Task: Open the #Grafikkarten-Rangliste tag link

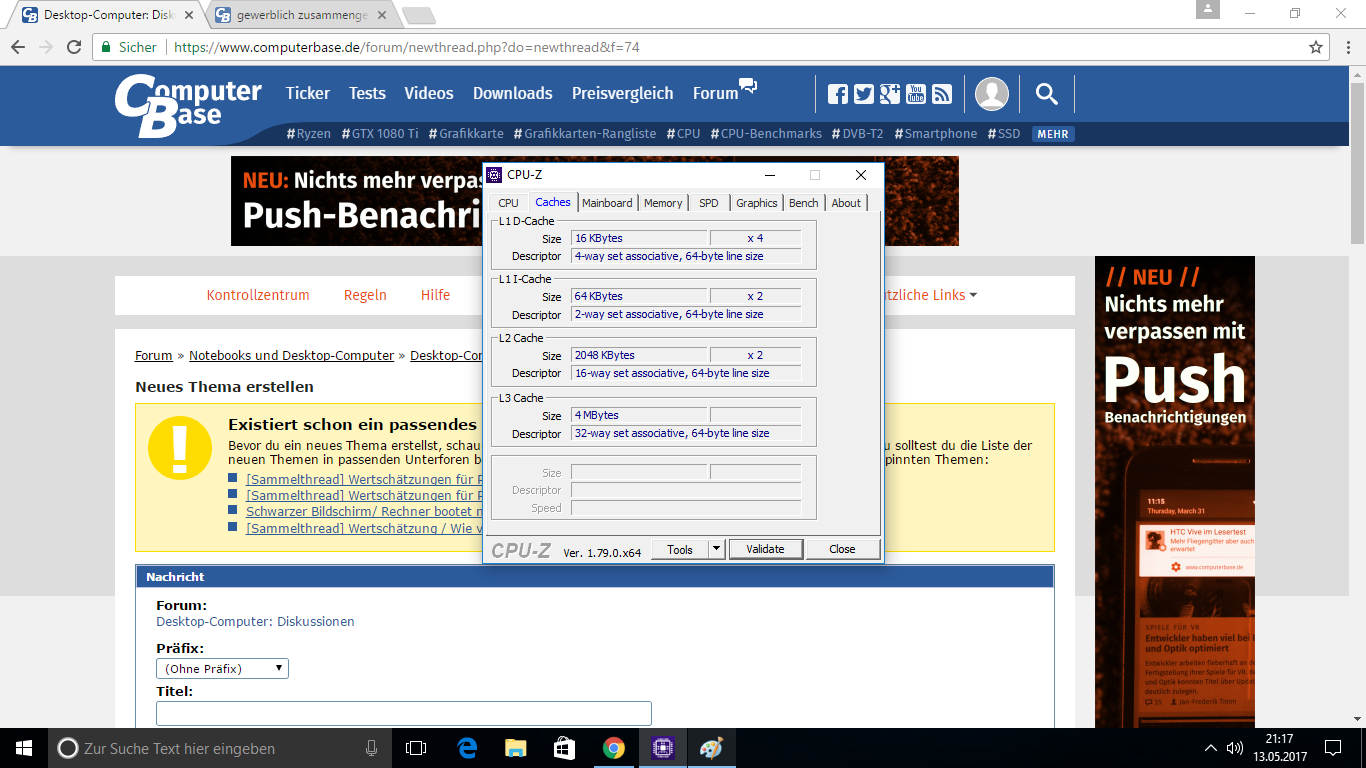Action: (x=585, y=134)
